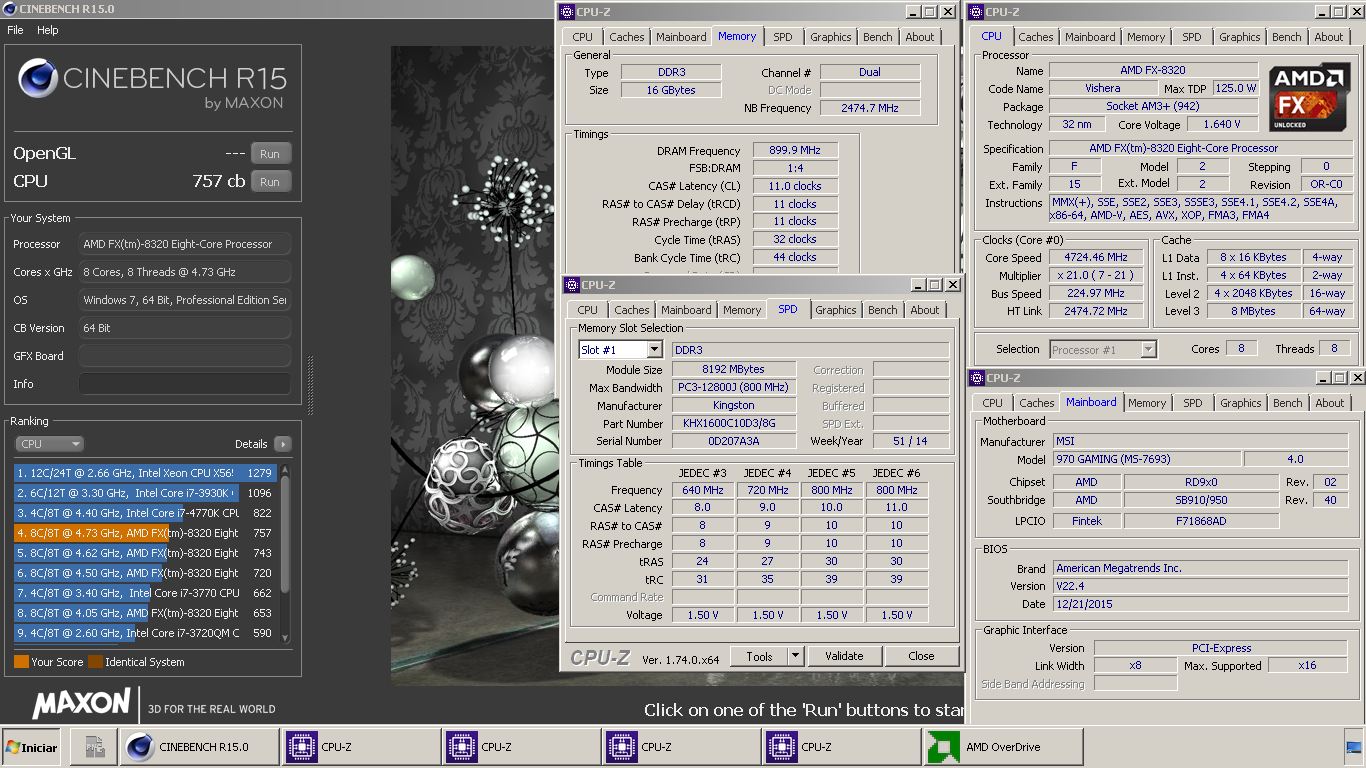
Task: Click the BIOS Version V22.4 value
Action: tap(1200, 586)
